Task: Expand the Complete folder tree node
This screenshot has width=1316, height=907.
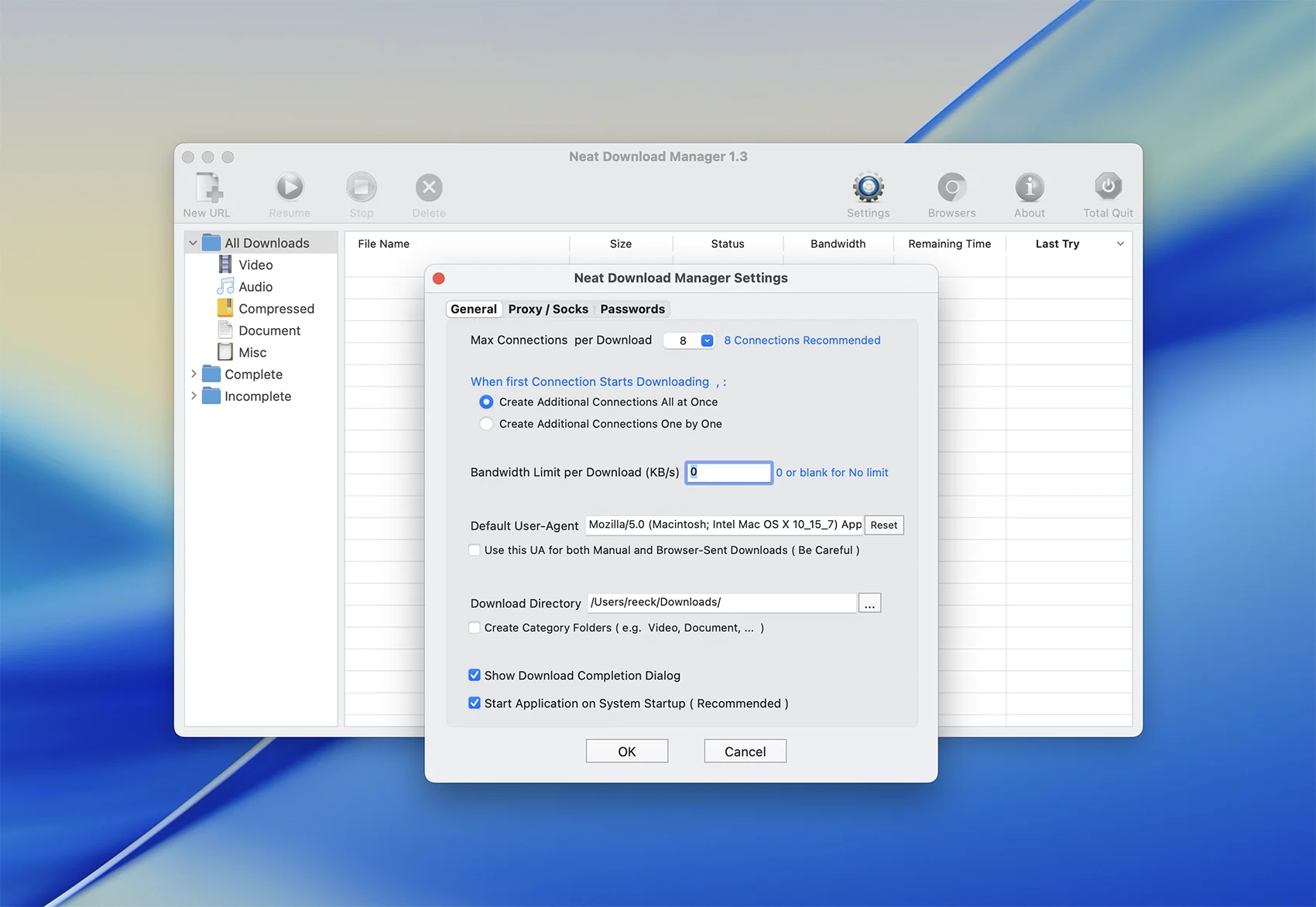Action: click(194, 374)
